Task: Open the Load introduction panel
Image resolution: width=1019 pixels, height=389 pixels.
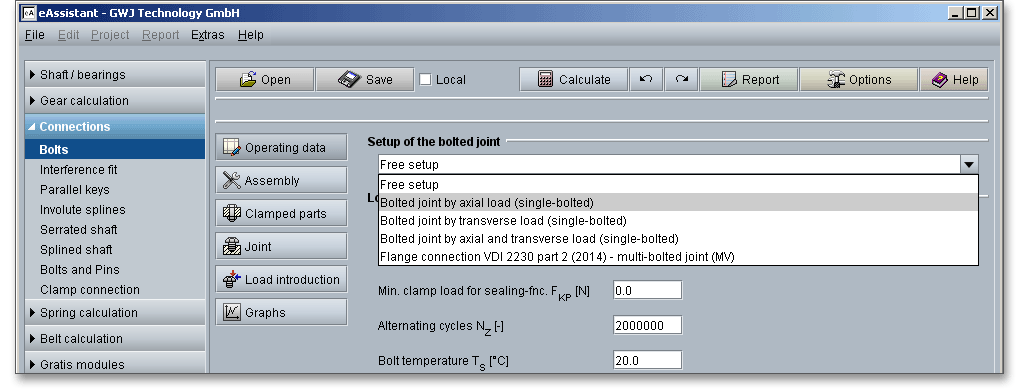Action: (x=281, y=279)
